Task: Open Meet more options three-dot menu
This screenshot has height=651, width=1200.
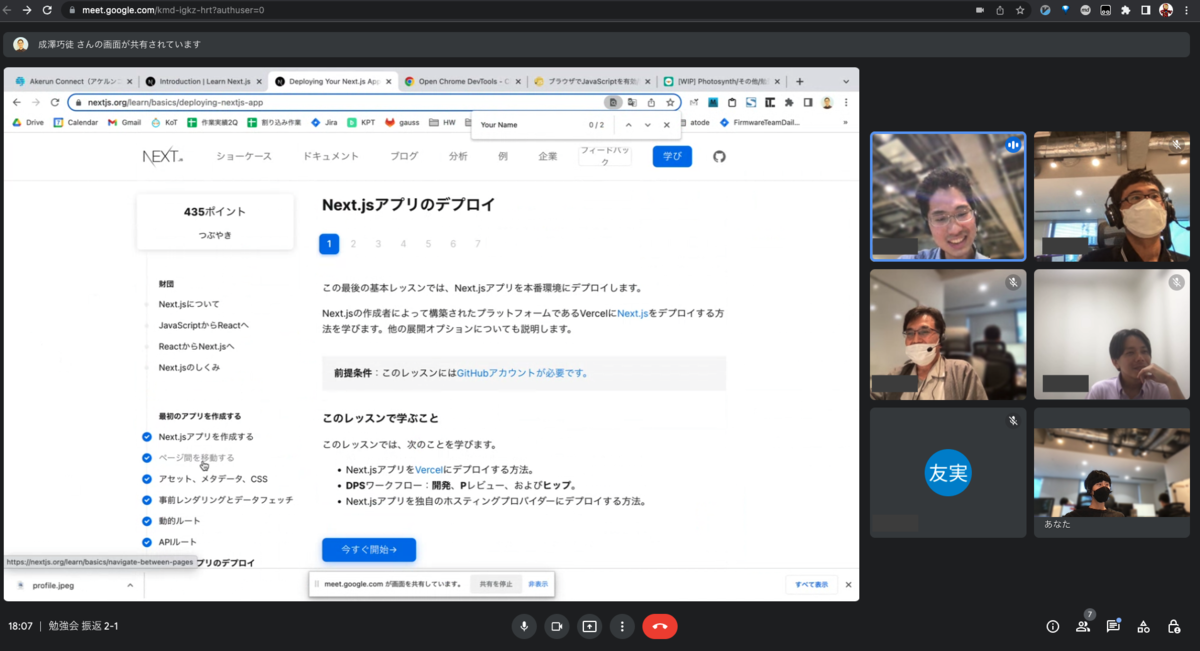Action: pyautogui.click(x=622, y=626)
